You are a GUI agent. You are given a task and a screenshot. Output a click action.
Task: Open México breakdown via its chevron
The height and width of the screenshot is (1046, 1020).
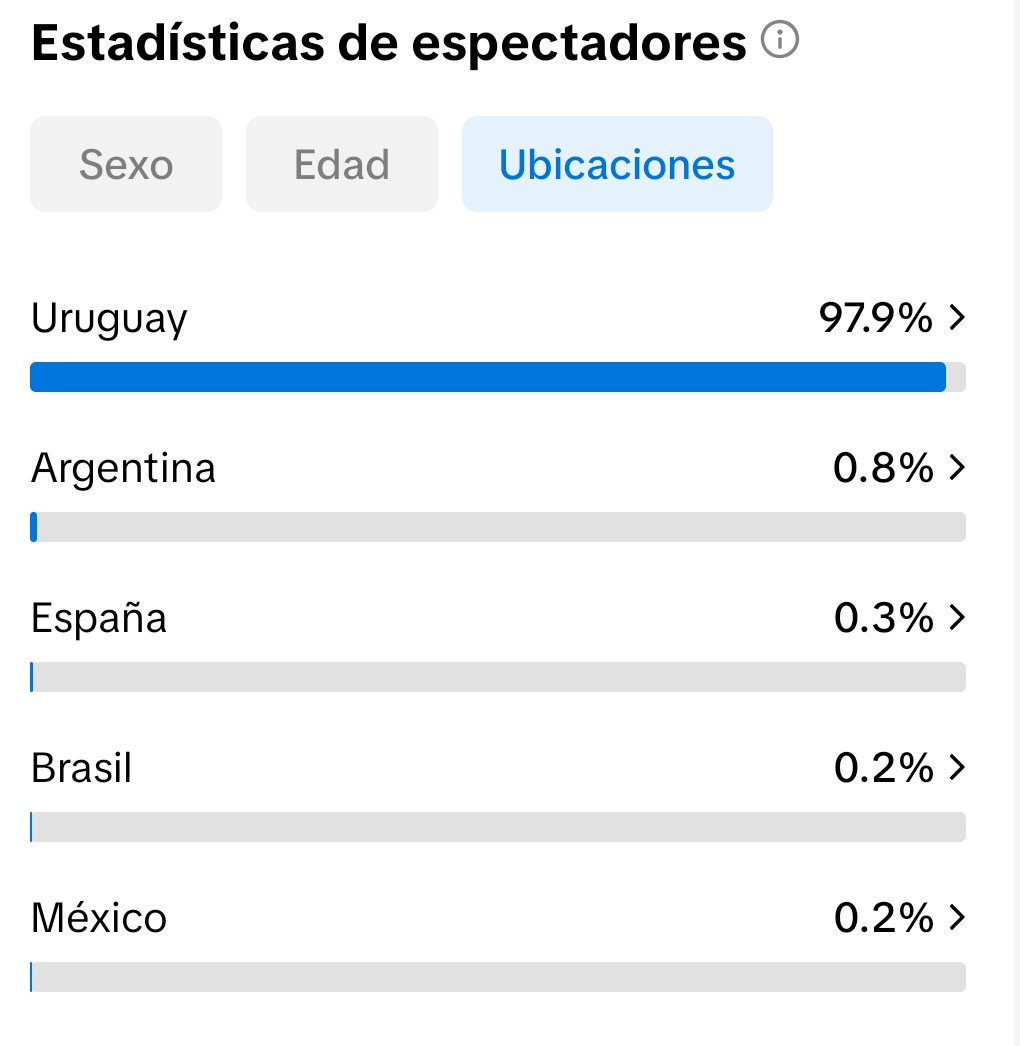pyautogui.click(x=957, y=917)
